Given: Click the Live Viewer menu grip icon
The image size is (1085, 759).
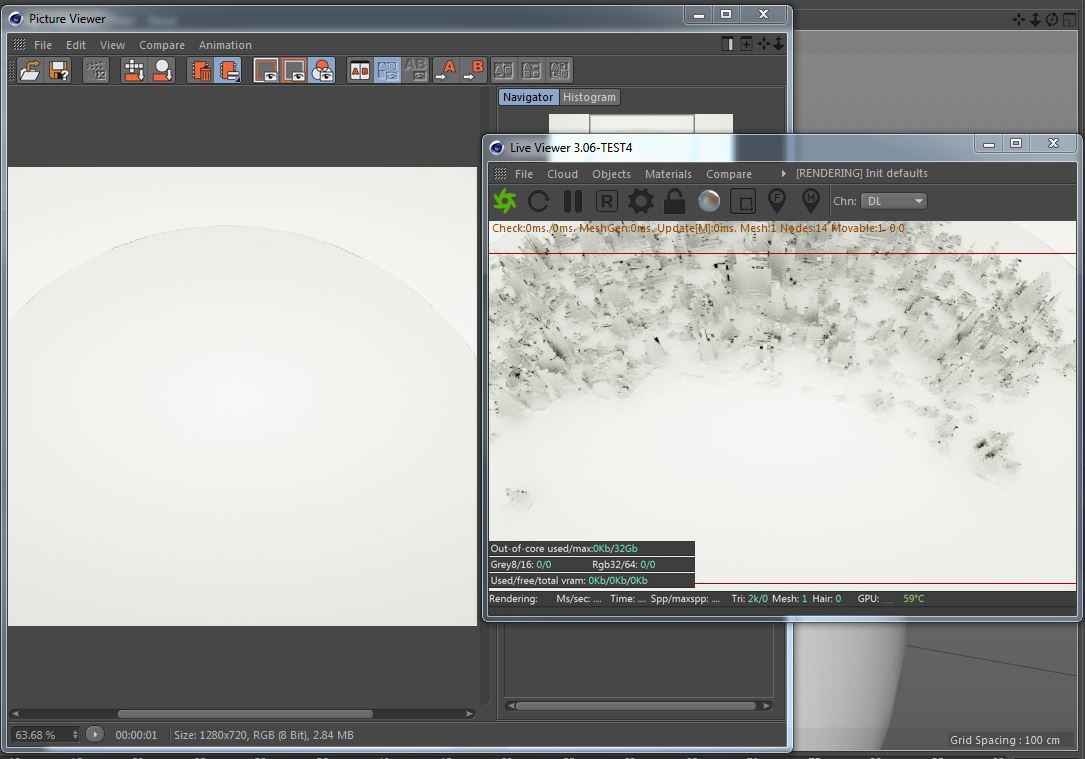Looking at the screenshot, I should click(500, 174).
